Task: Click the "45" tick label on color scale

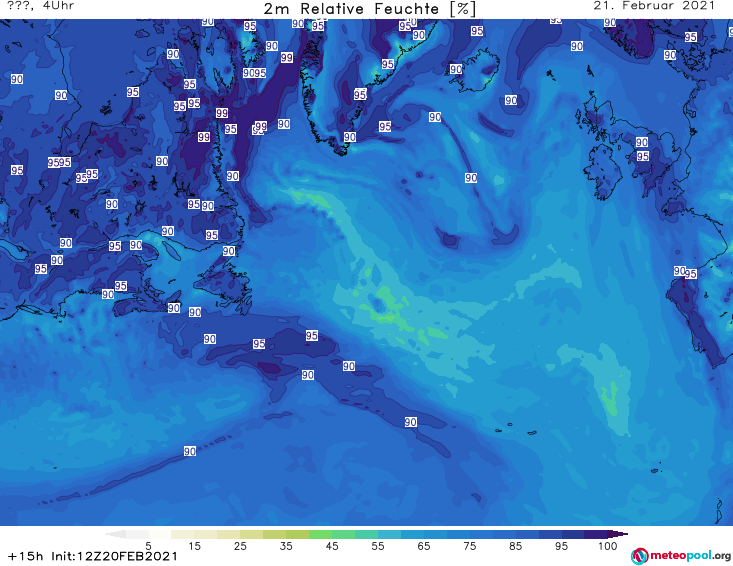Action: coord(332,546)
